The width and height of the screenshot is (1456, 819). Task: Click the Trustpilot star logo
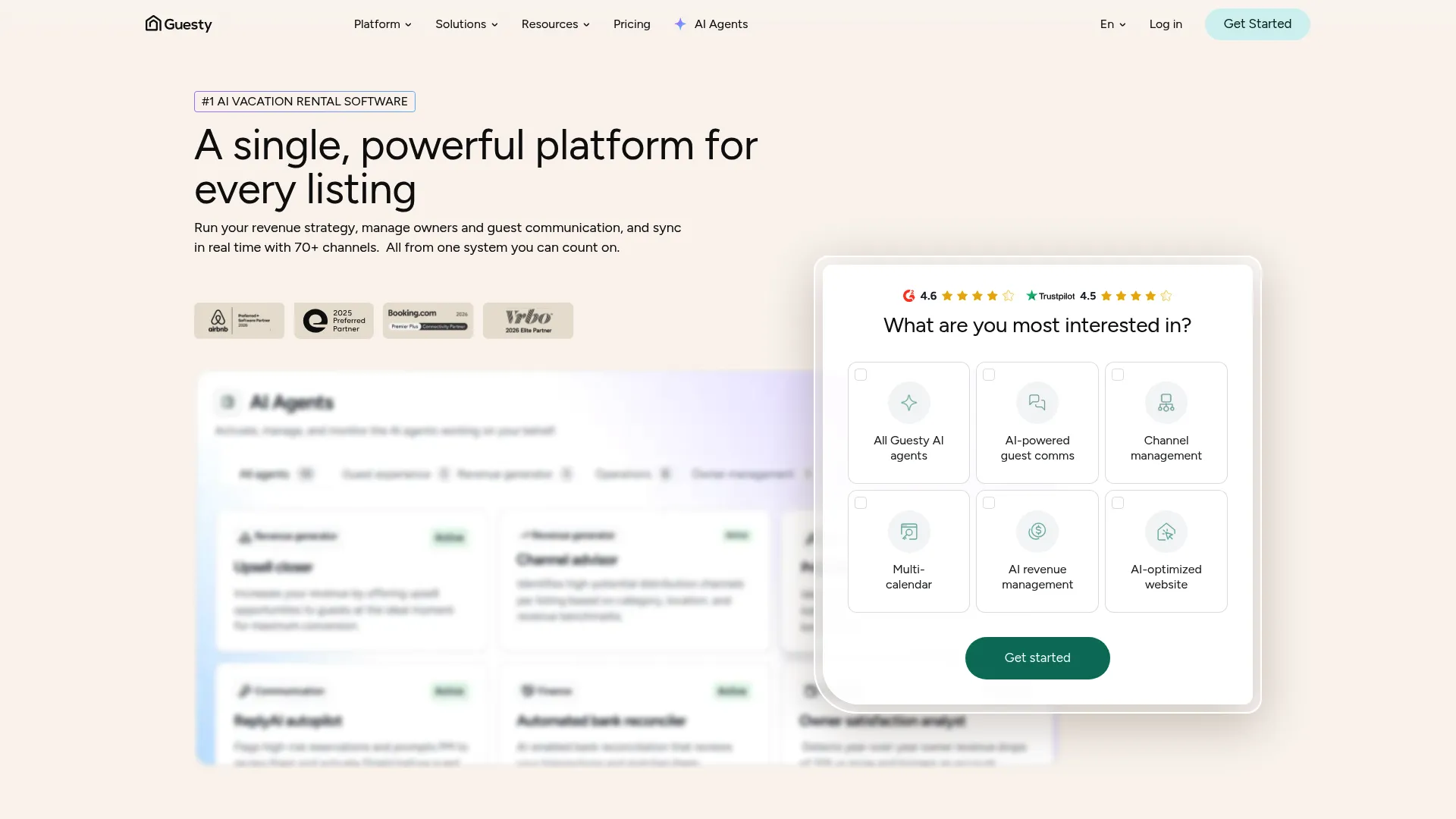1031,296
